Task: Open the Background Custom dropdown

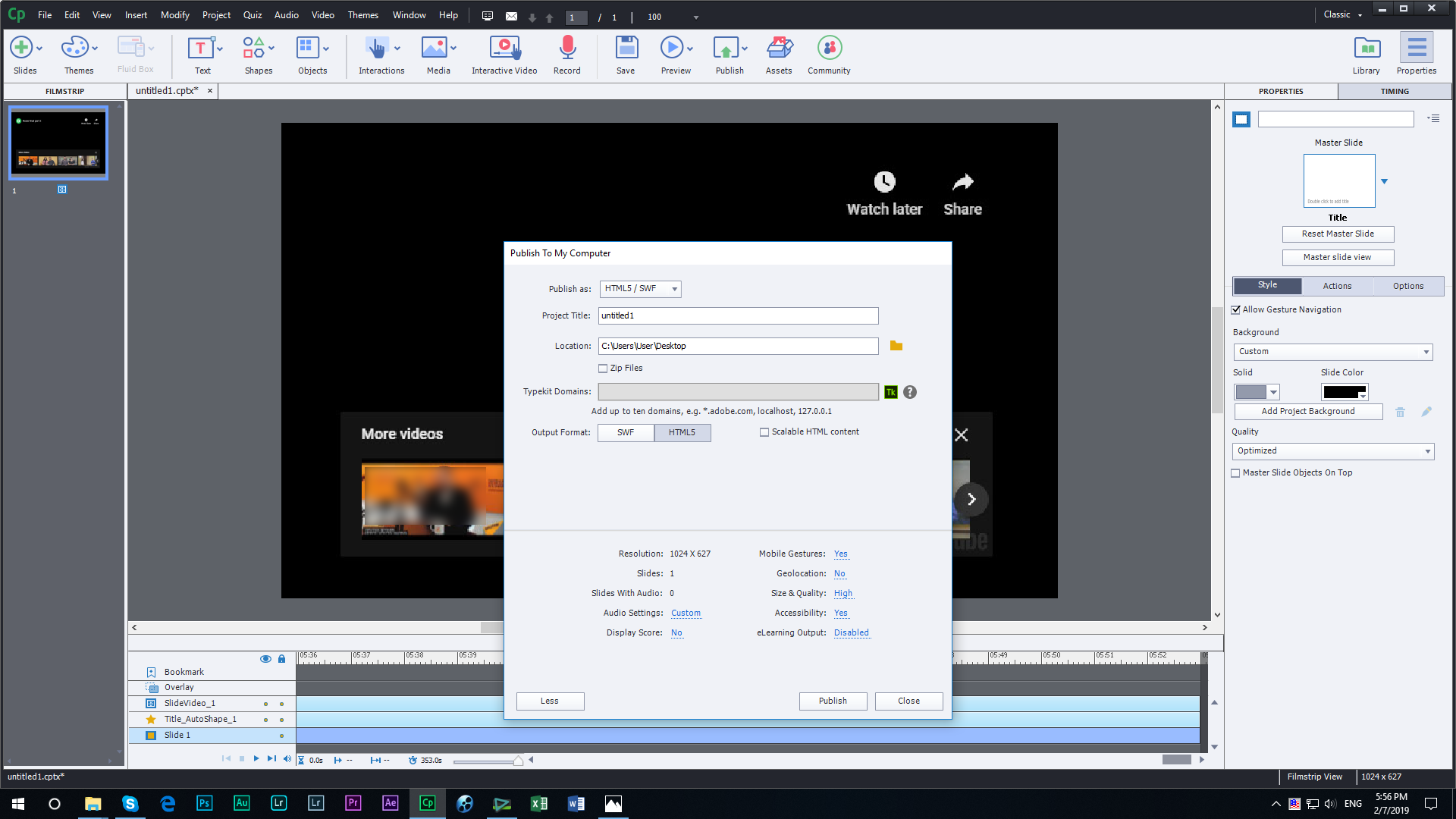Action: 1332,352
